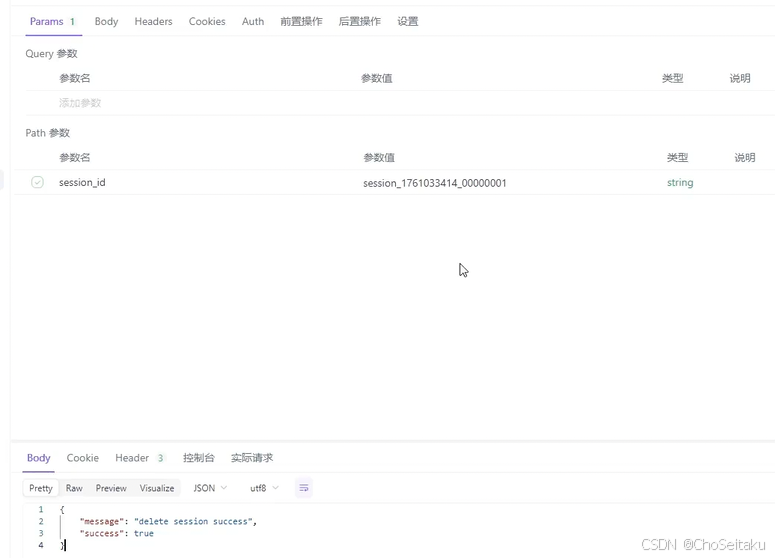Open the request Cookies tab
Screen dimensions: 775x558
click(x=207, y=22)
